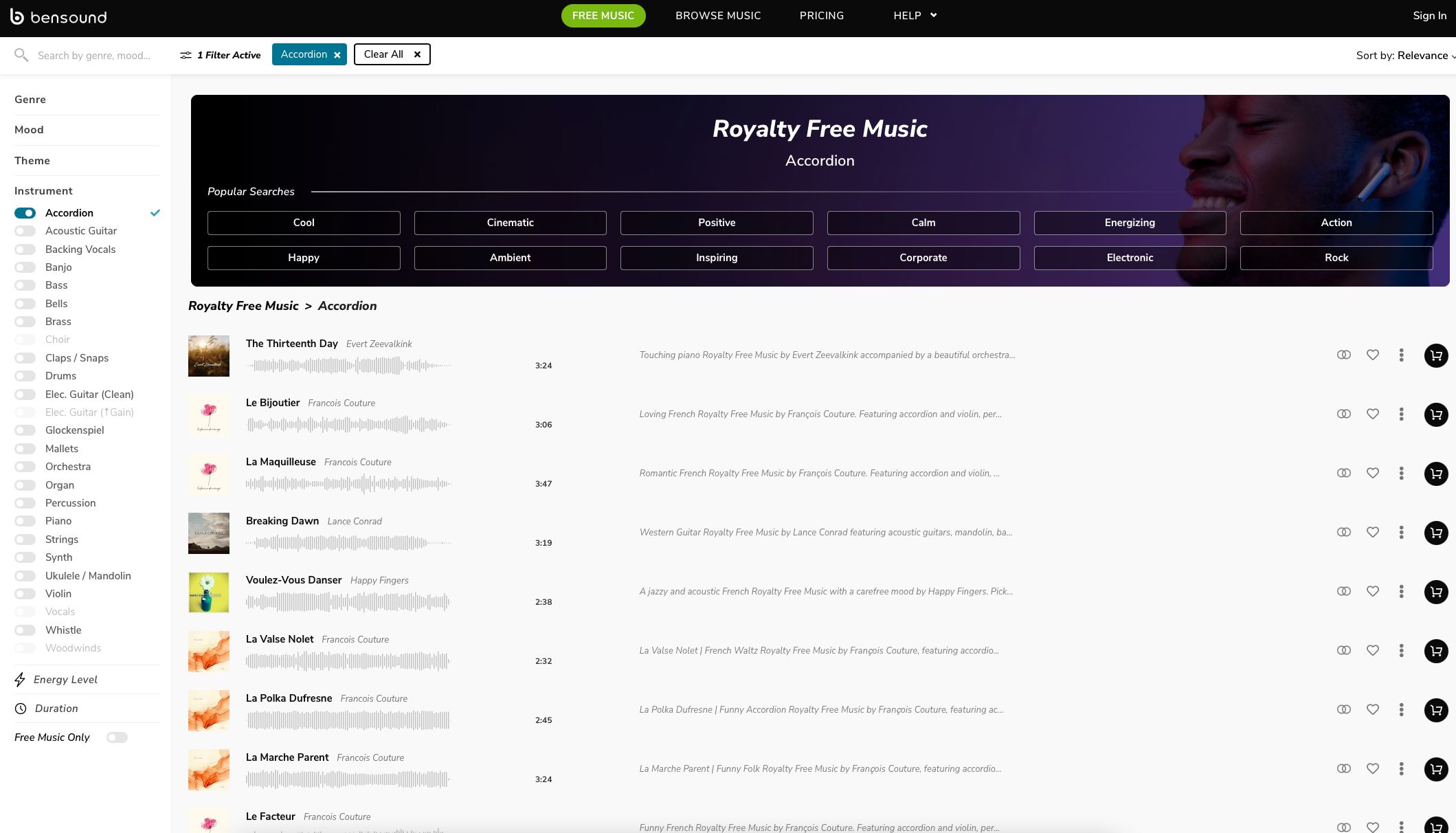1456x833 pixels.
Task: Expand the Genre filter section
Action: click(30, 100)
